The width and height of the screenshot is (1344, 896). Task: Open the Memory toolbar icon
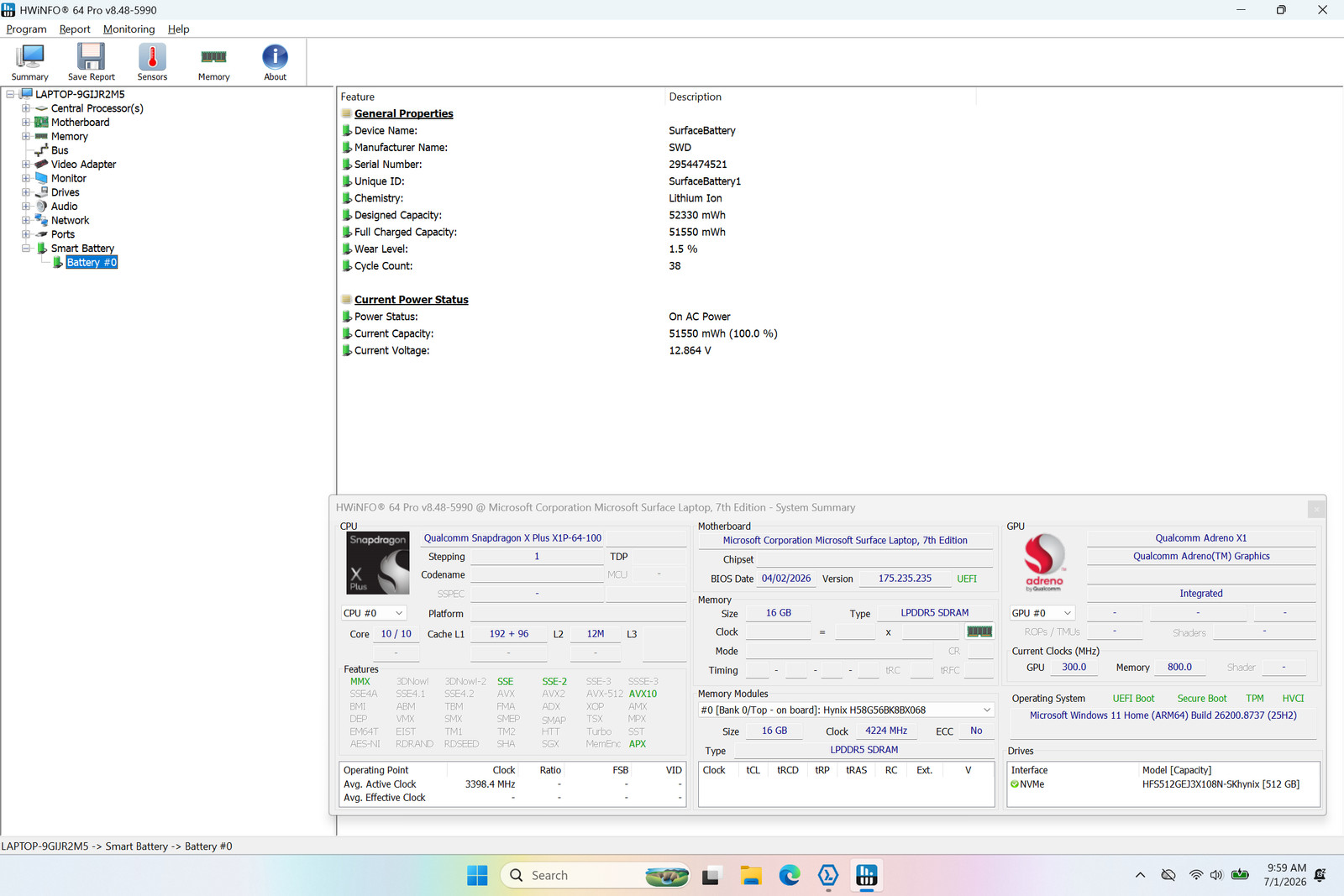coord(213,62)
